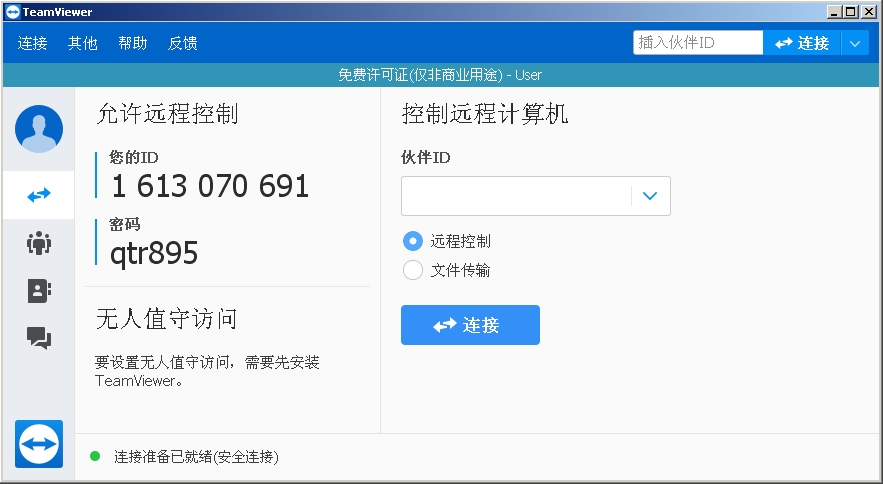
Task: Select the 远程控制 radio option
Action: (x=412, y=241)
